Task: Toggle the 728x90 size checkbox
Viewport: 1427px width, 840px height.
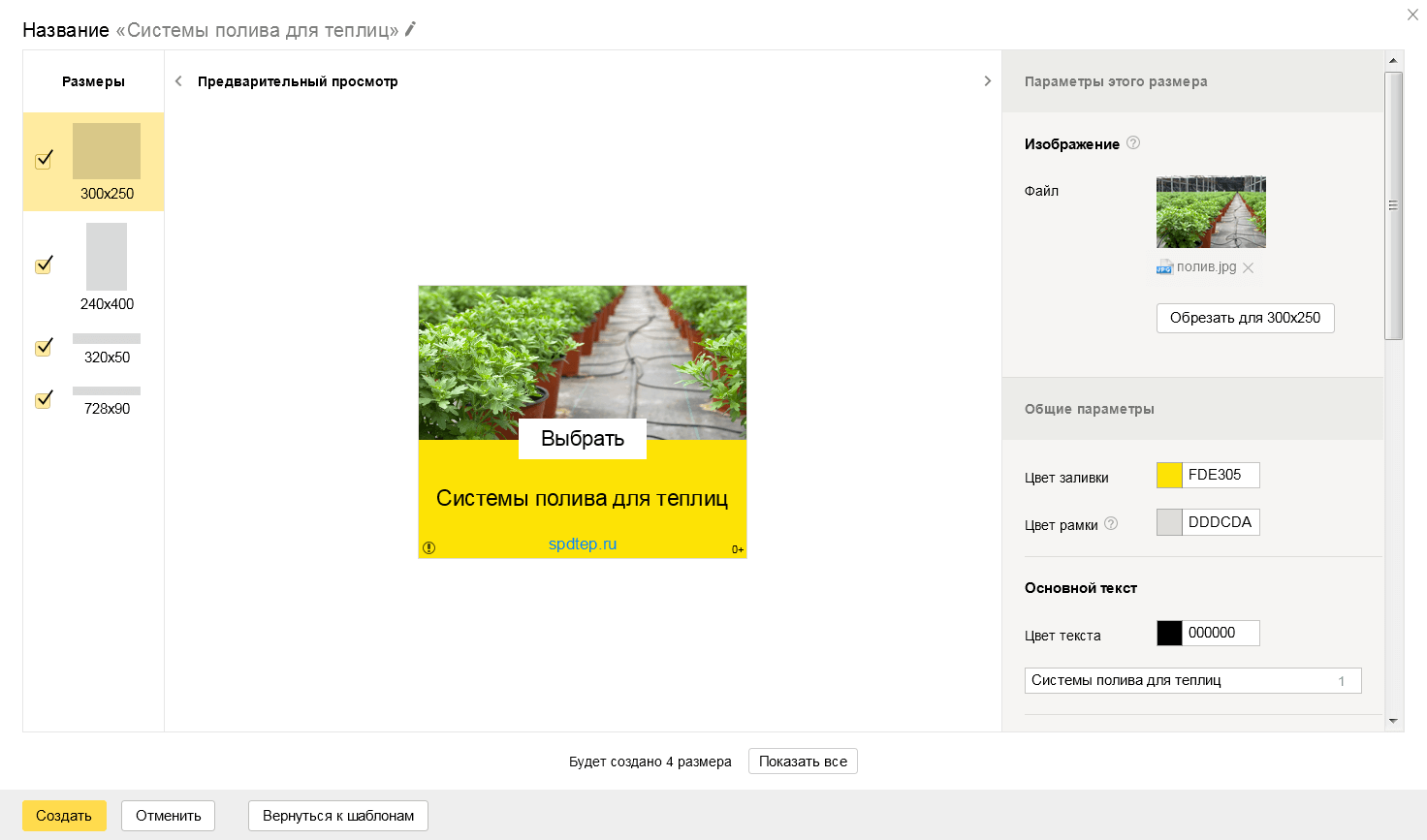Action: (44, 398)
